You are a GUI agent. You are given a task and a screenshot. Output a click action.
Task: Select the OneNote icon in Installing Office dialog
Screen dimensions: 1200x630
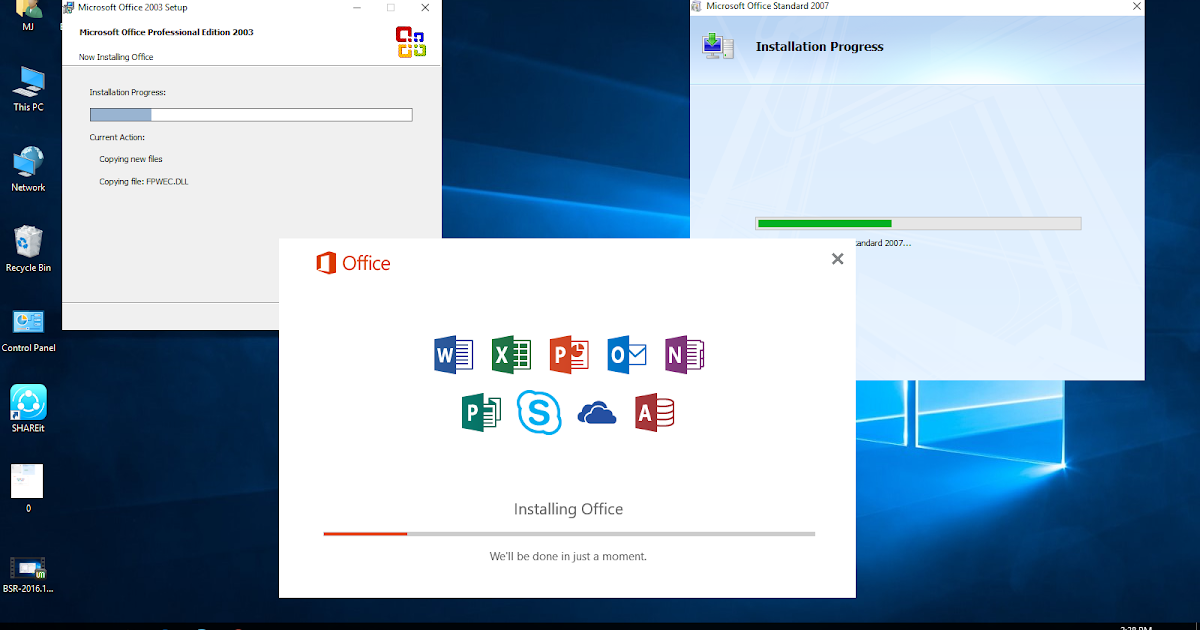pos(684,355)
